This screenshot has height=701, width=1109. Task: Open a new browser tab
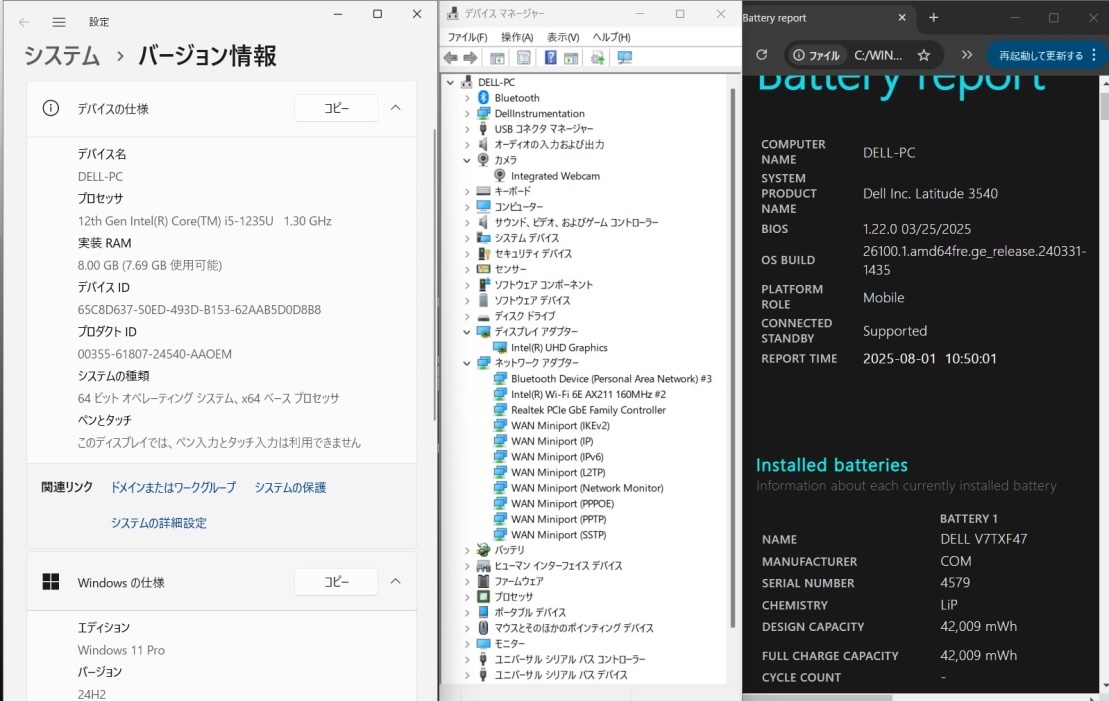coord(933,18)
